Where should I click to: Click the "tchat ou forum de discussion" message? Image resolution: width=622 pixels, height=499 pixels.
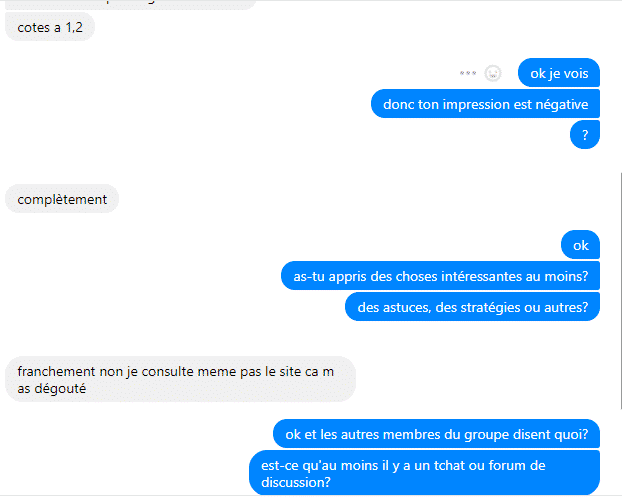[x=424, y=473]
